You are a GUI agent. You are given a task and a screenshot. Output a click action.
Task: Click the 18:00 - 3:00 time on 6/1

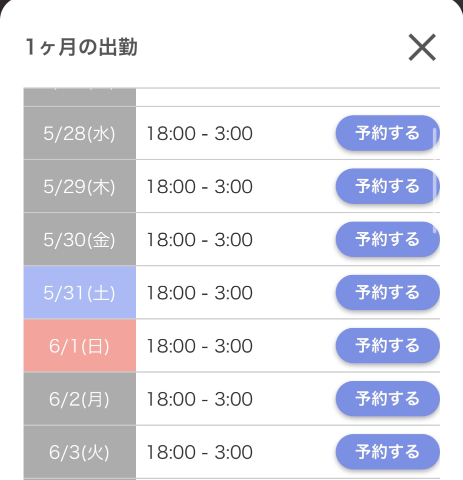coord(199,346)
